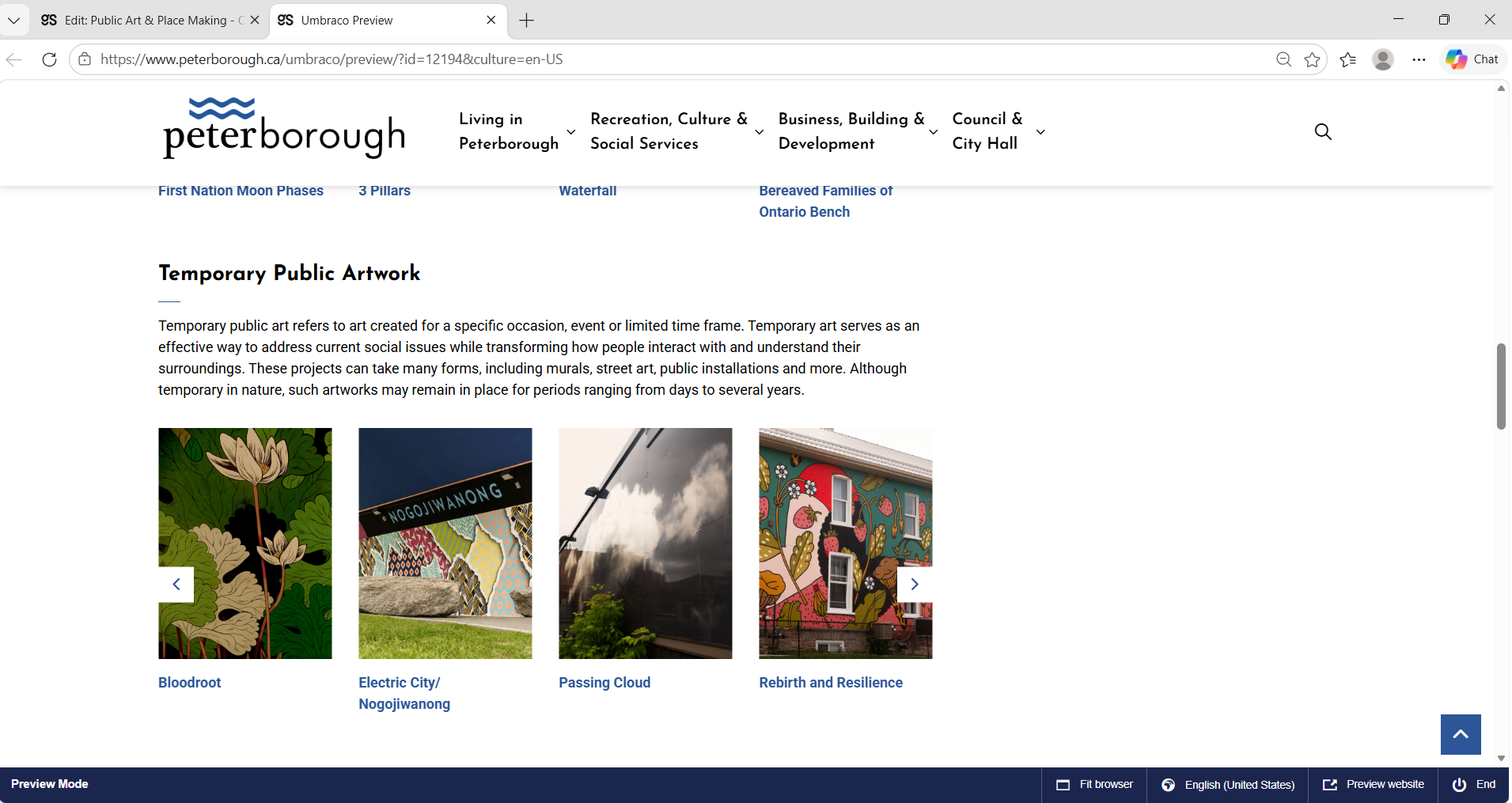The image size is (1512, 803).
Task: Click the Temporary Public Artwork heading
Action: tap(290, 273)
